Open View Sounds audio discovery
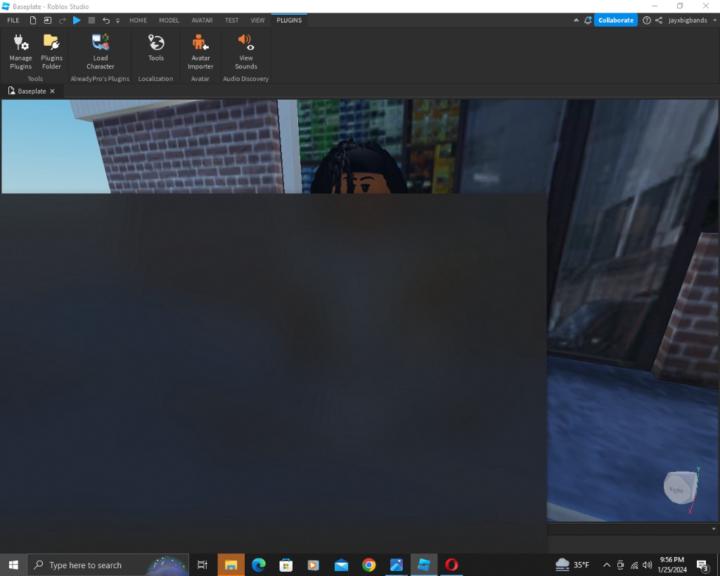The image size is (720, 576). [246, 51]
